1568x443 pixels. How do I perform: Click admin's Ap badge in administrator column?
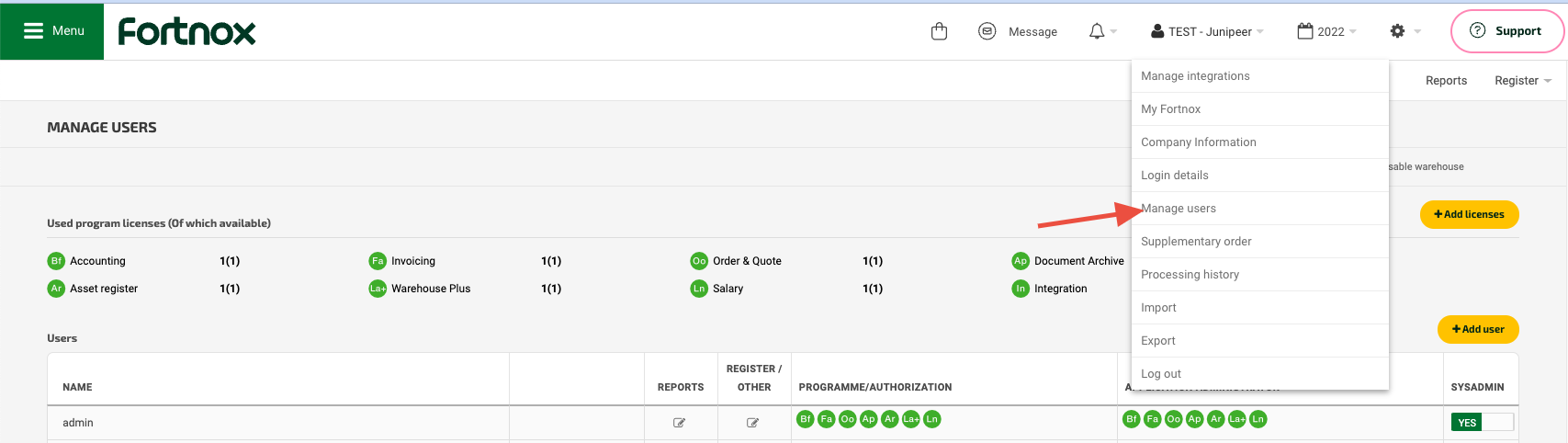[x=1195, y=419]
